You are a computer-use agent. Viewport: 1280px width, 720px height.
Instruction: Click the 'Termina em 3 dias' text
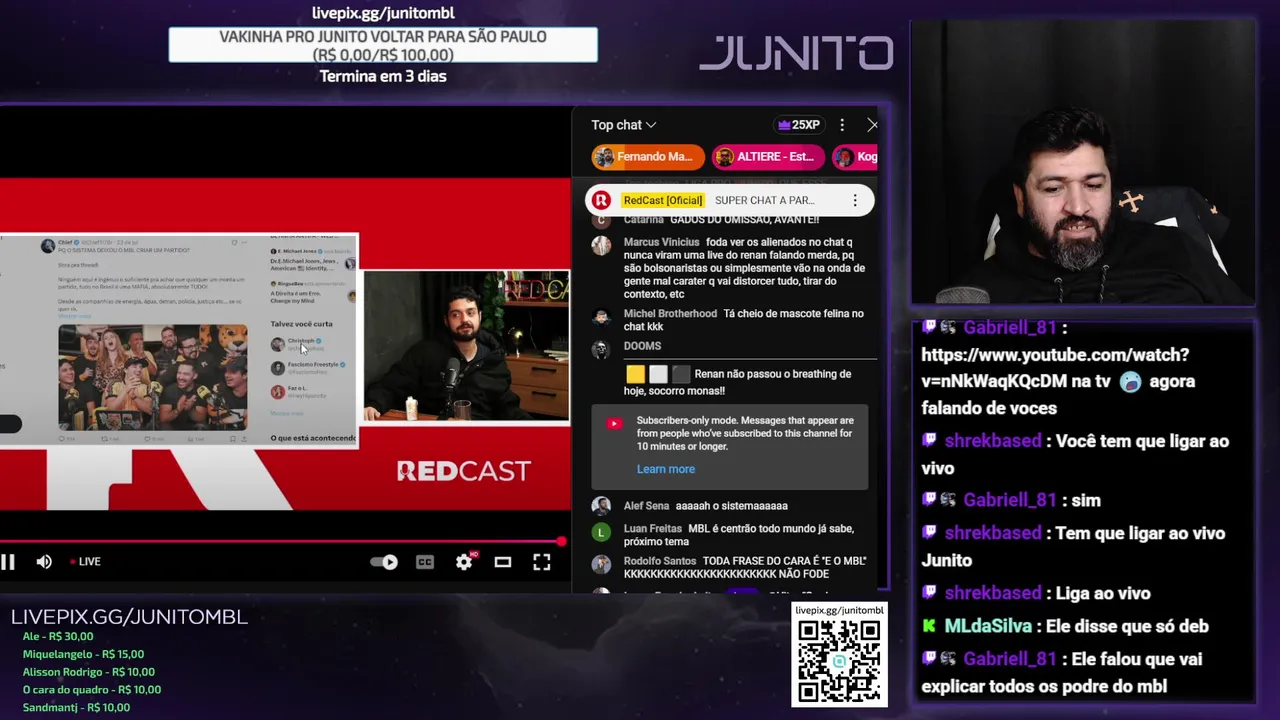383,76
